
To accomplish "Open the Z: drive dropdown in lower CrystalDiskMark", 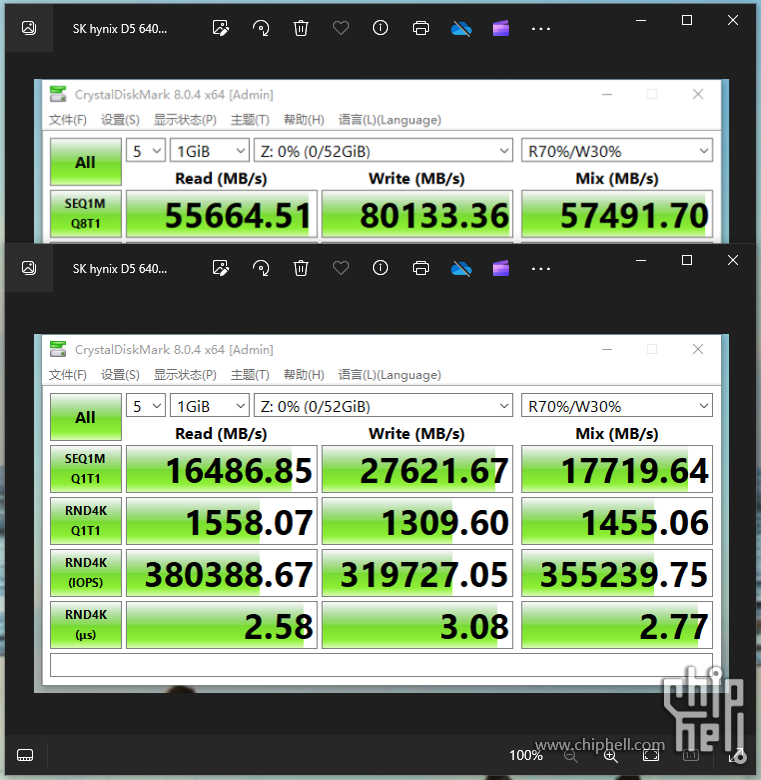I will click(383, 406).
